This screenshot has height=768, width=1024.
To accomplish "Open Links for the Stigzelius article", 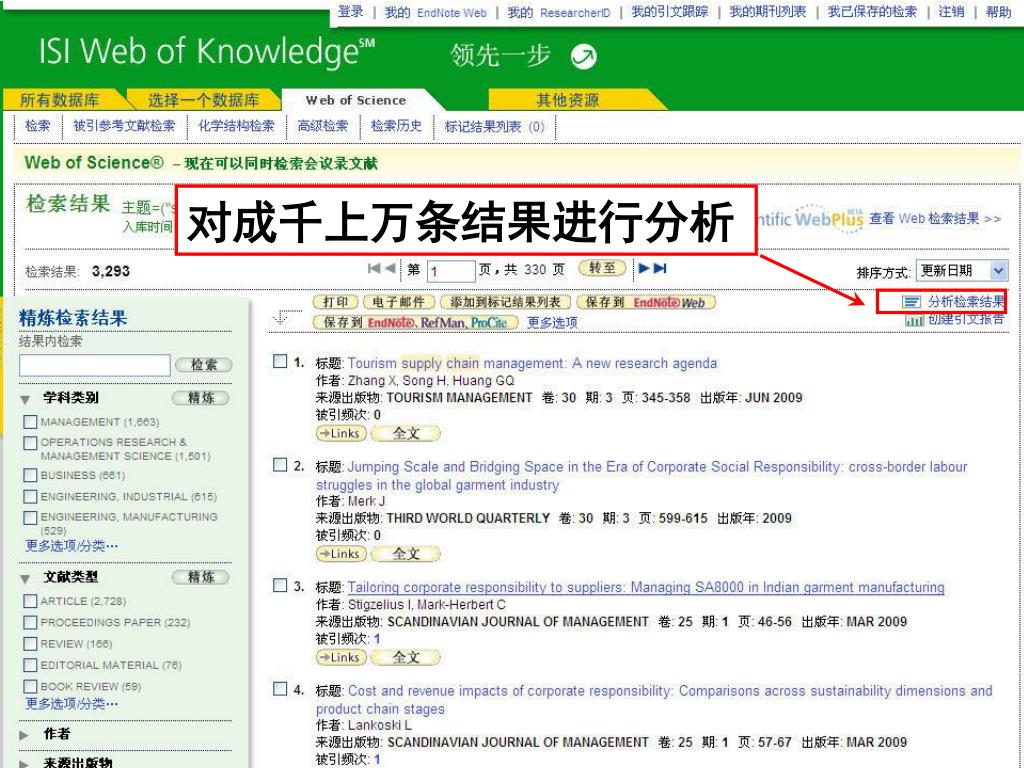I will [341, 658].
